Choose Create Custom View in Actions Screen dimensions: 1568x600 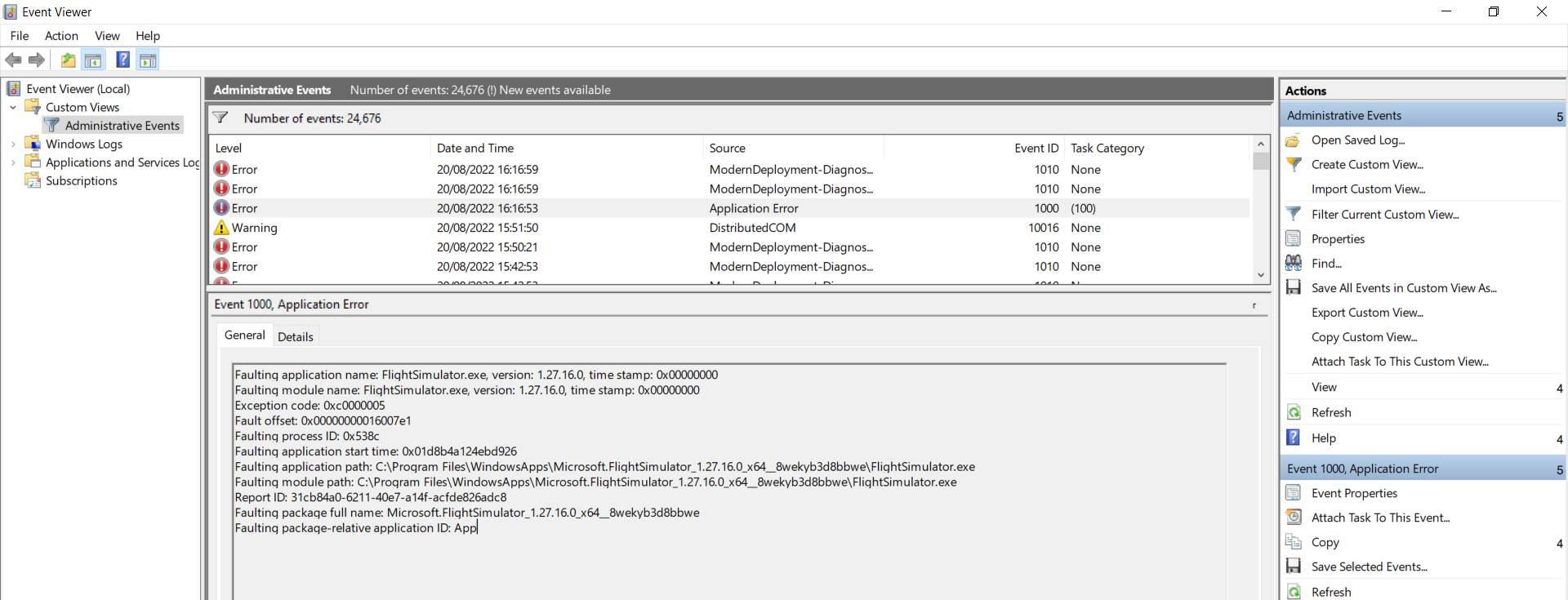pos(1367,165)
